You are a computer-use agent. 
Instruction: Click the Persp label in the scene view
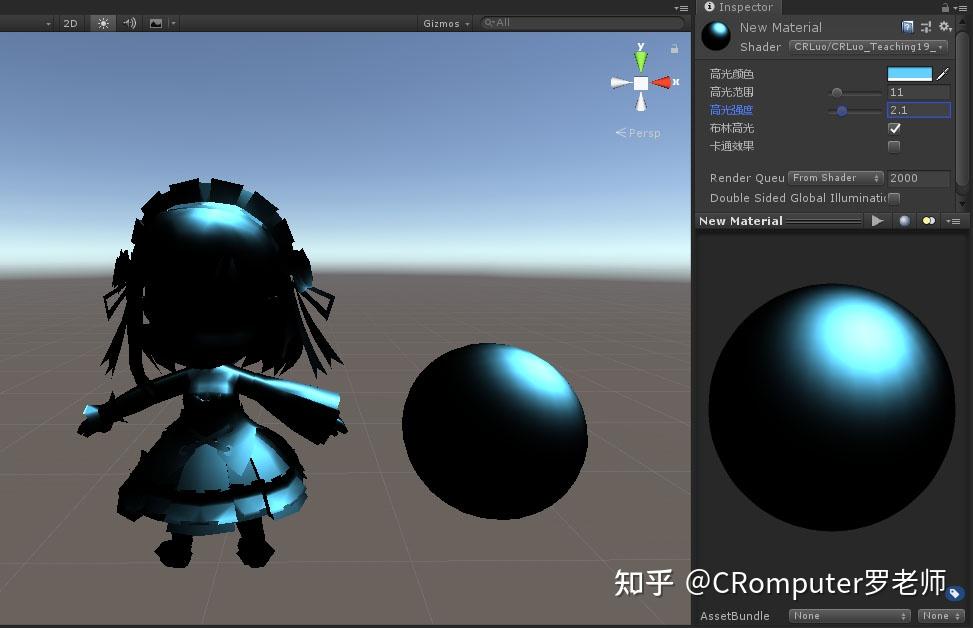(x=644, y=132)
